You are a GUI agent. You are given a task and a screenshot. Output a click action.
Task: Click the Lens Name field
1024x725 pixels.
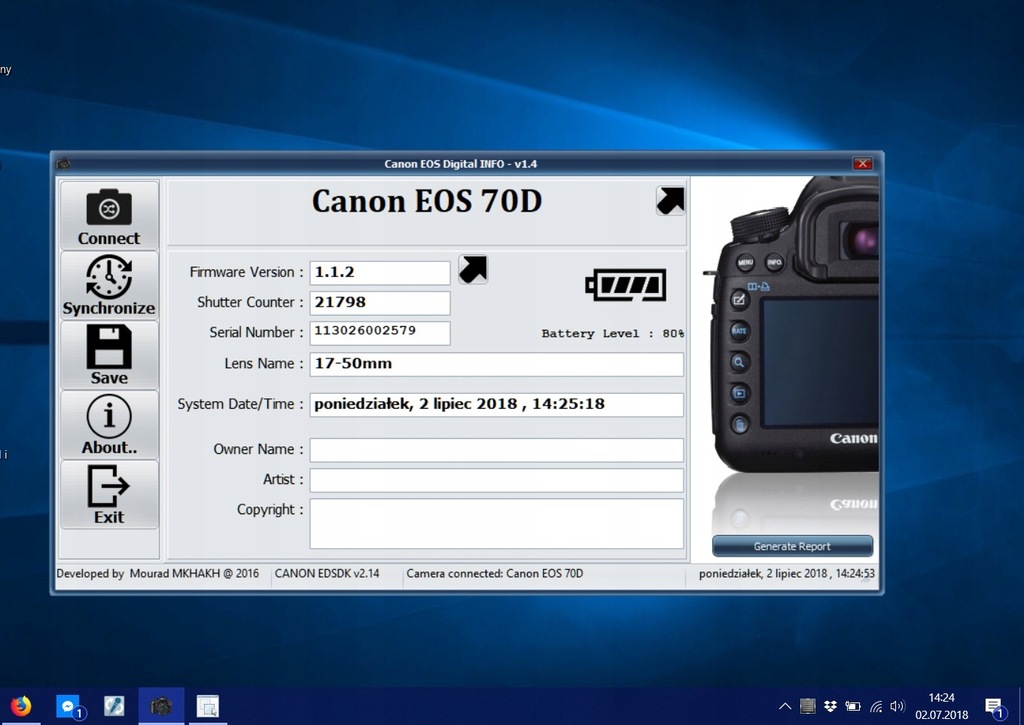point(496,364)
